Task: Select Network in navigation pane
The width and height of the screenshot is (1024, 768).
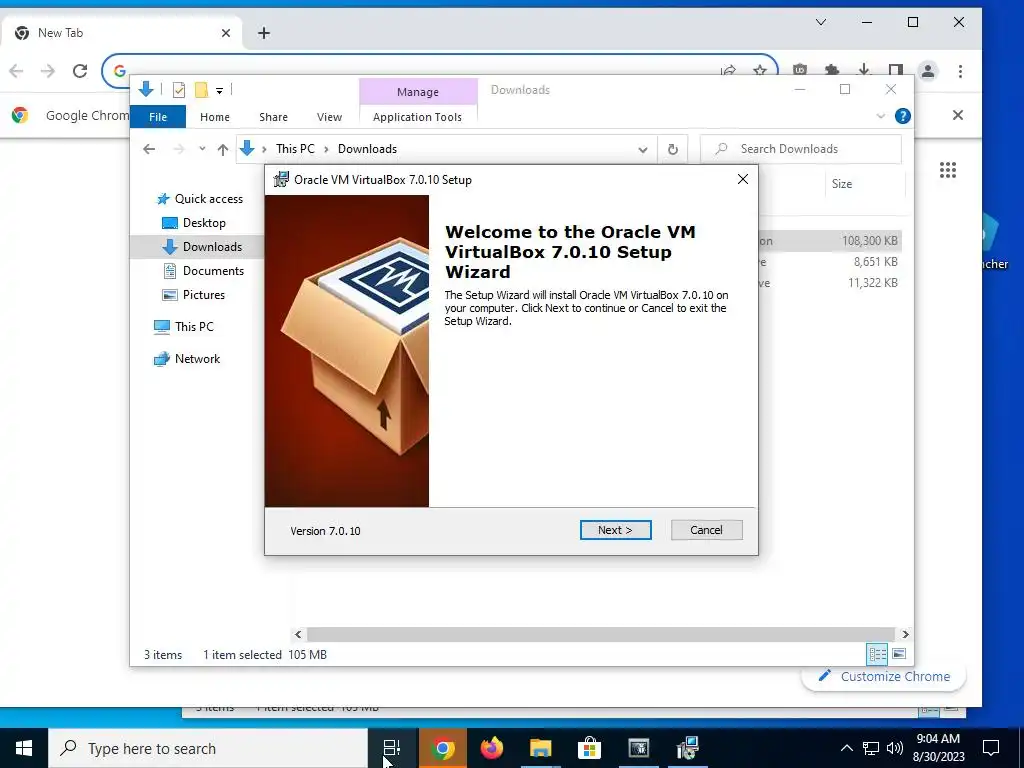Action: pos(187,359)
